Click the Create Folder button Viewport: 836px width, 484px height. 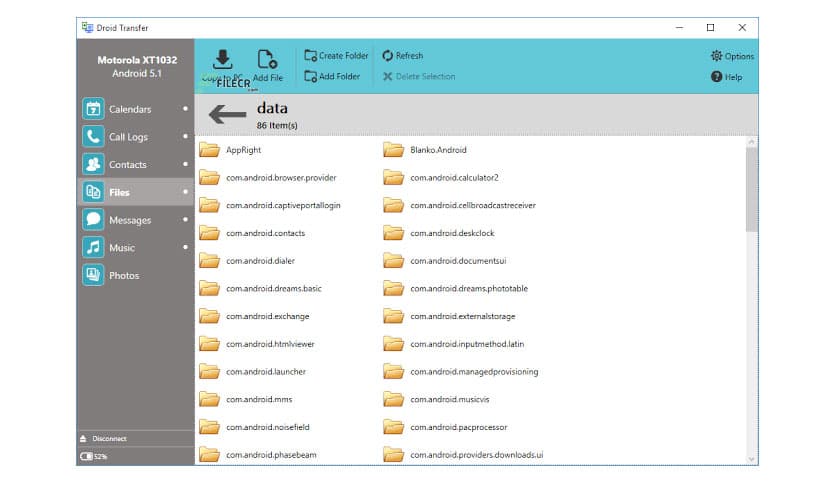[336, 55]
